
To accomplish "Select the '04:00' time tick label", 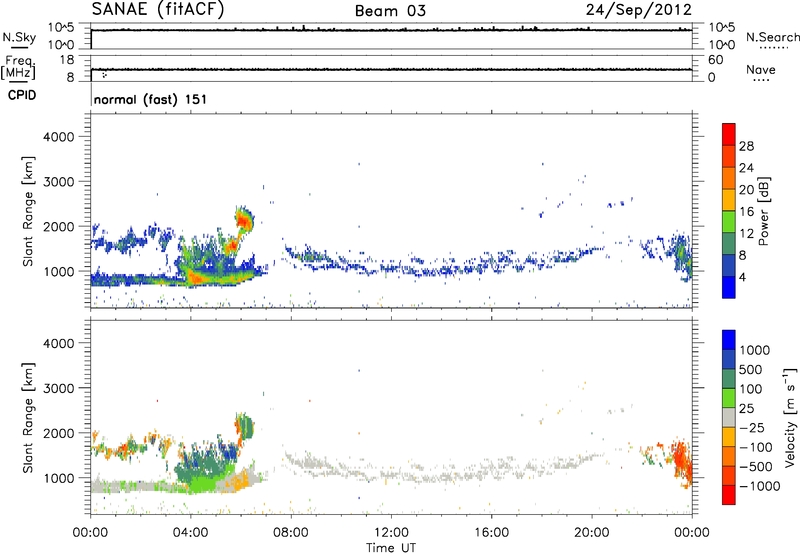I will tap(190, 533).
